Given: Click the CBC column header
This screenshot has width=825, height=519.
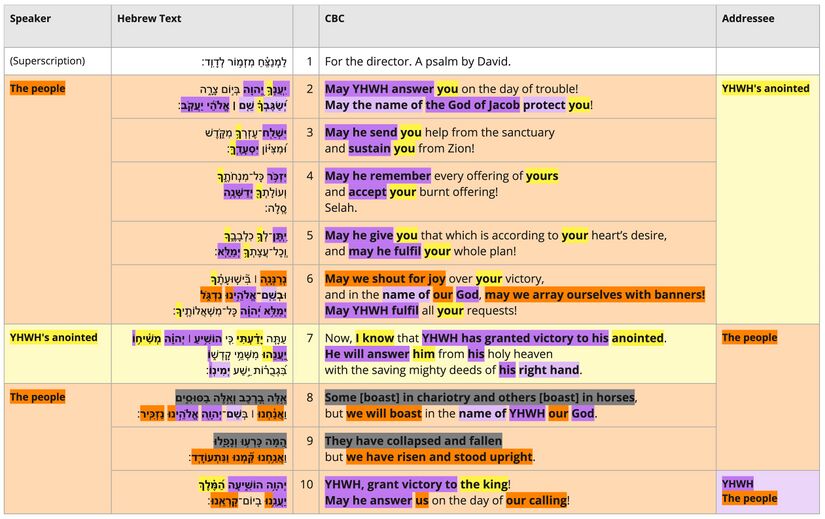Looking at the screenshot, I should pyautogui.click(x=336, y=19).
